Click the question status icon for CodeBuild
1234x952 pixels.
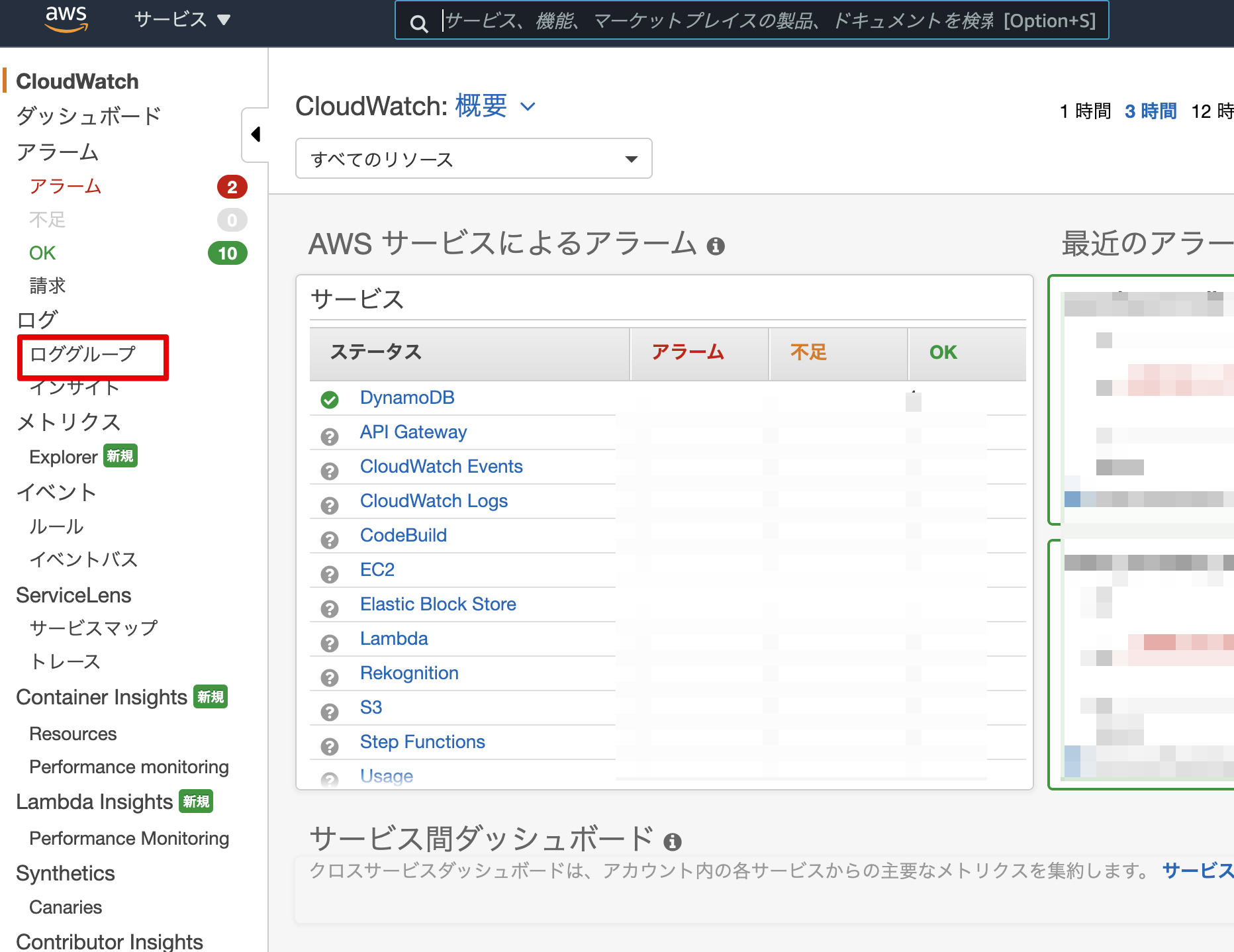click(x=330, y=540)
